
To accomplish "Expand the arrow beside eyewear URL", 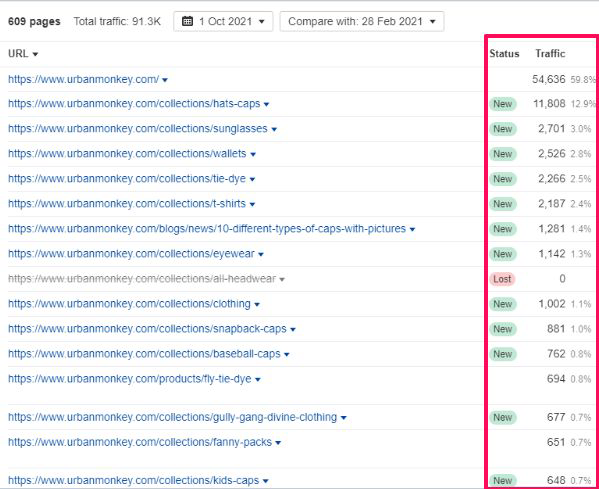I will pos(261,254).
